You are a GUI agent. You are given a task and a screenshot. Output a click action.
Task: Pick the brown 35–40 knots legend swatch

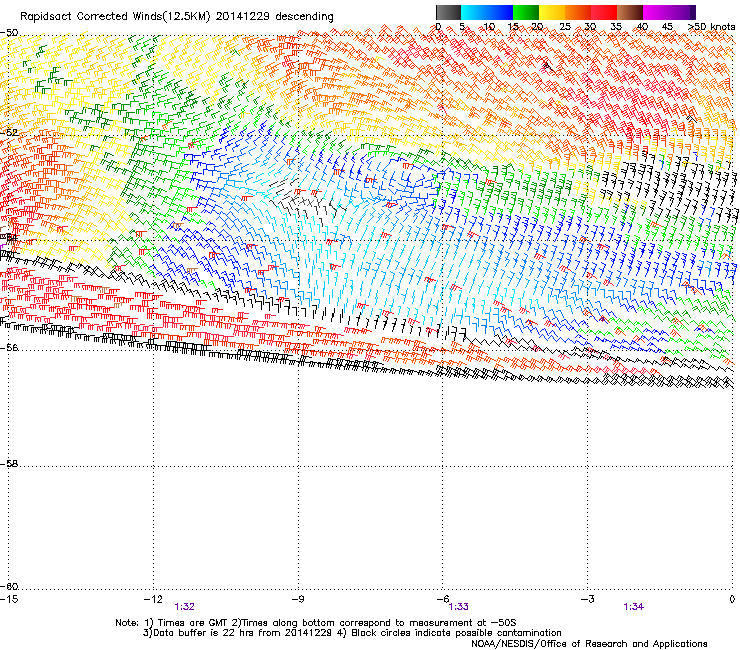tap(630, 12)
